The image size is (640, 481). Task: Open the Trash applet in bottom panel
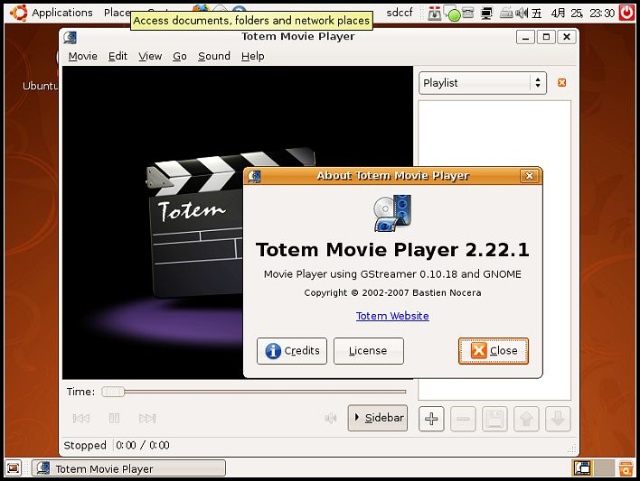[x=625, y=468]
